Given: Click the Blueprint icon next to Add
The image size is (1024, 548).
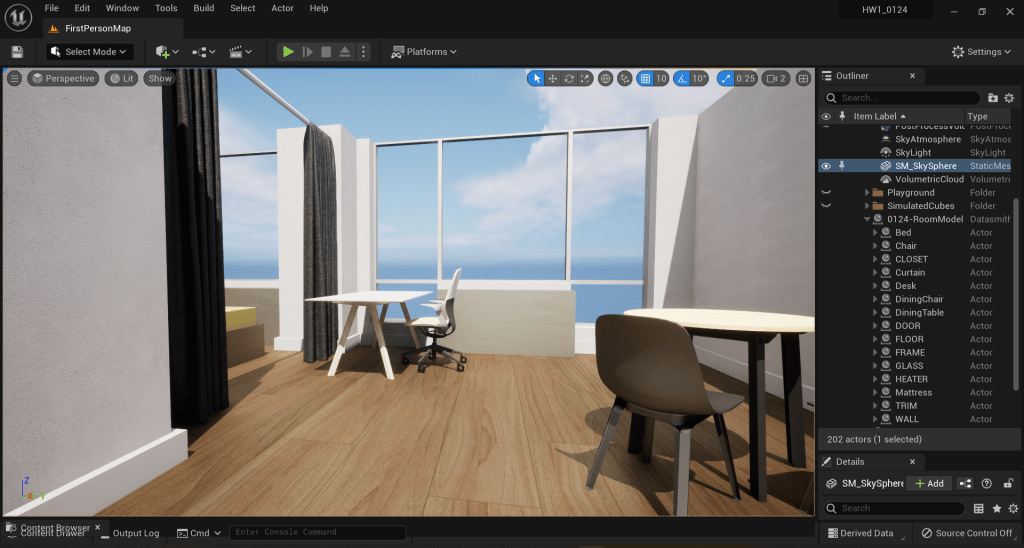Looking at the screenshot, I should click(965, 483).
